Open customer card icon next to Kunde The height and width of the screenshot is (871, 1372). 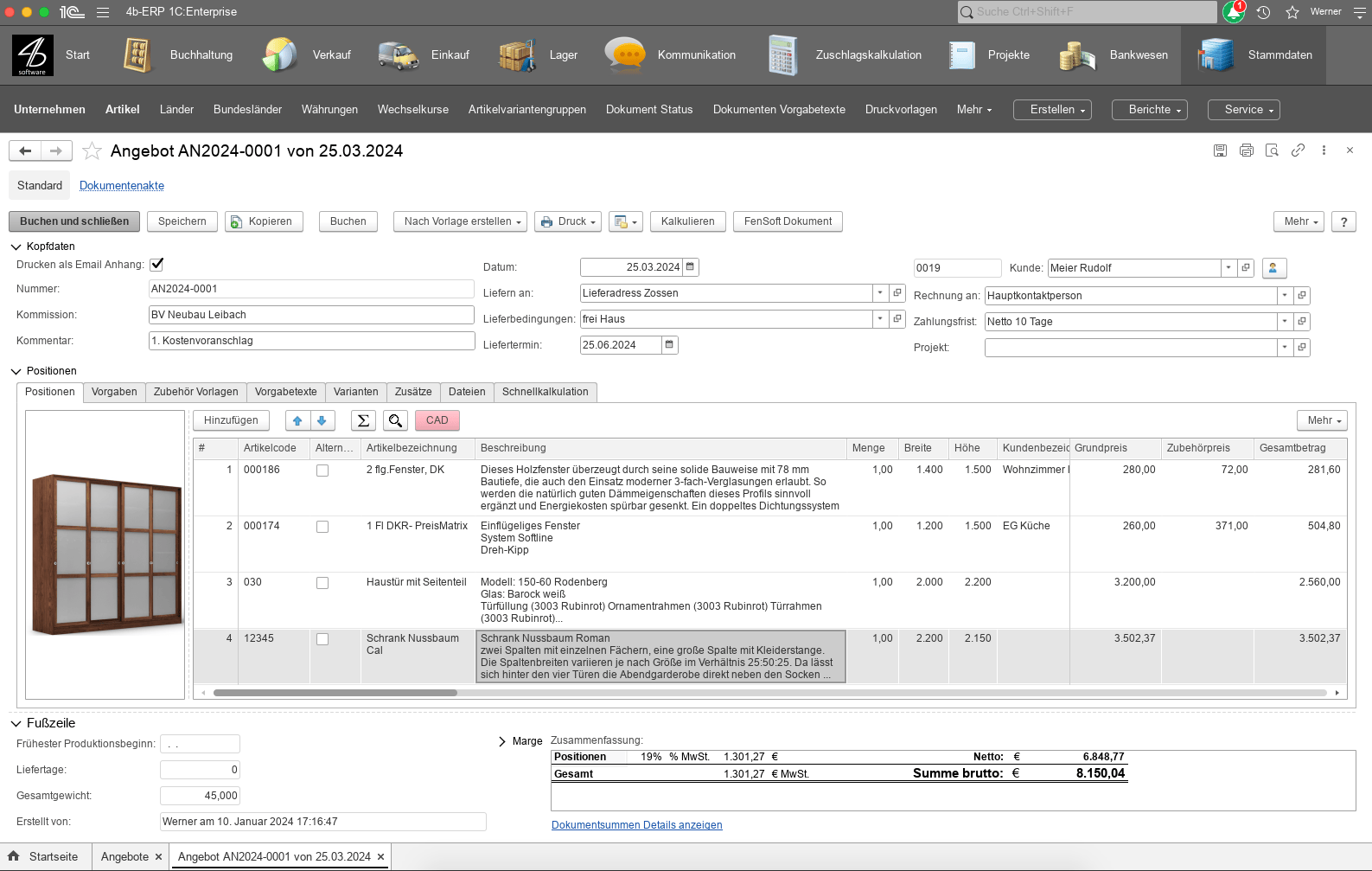pos(1273,268)
